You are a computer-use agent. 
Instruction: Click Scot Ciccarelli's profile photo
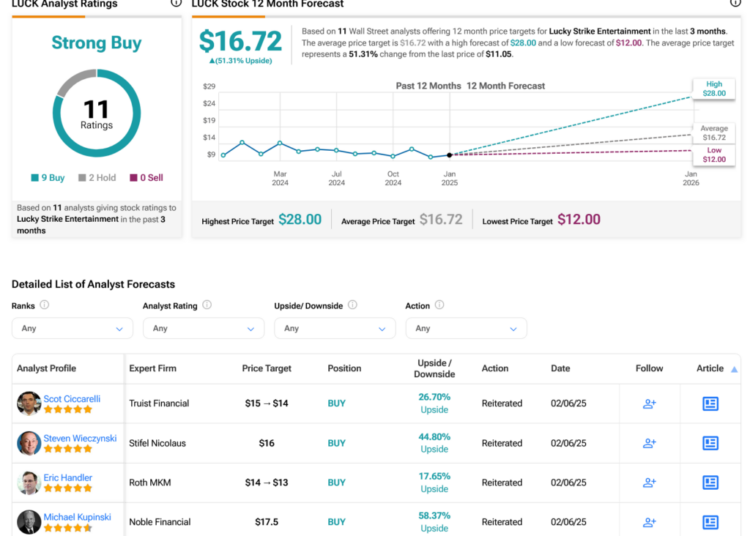point(29,404)
